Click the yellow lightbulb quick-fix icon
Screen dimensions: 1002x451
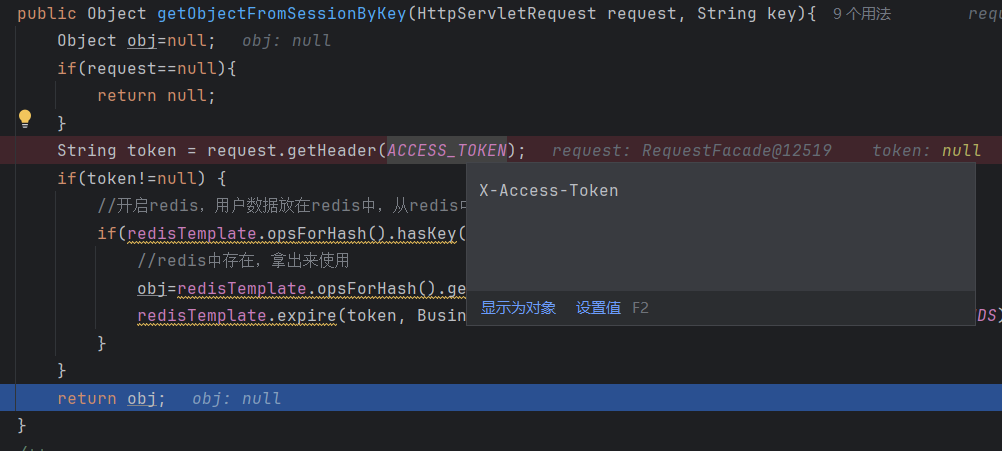26,119
